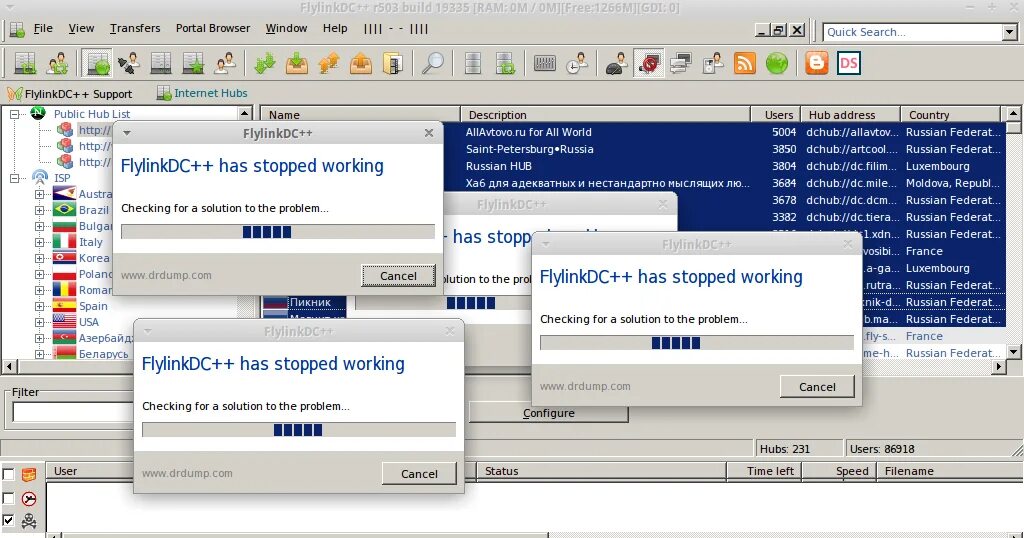Click into the Filter text field
This screenshot has height=538, width=1024.
(x=72, y=413)
